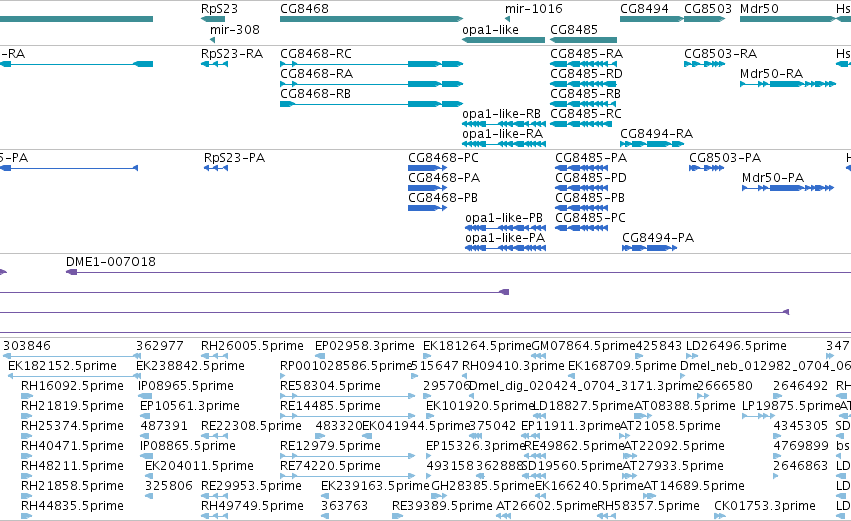Click the CG8468 gene bar

(371, 19)
